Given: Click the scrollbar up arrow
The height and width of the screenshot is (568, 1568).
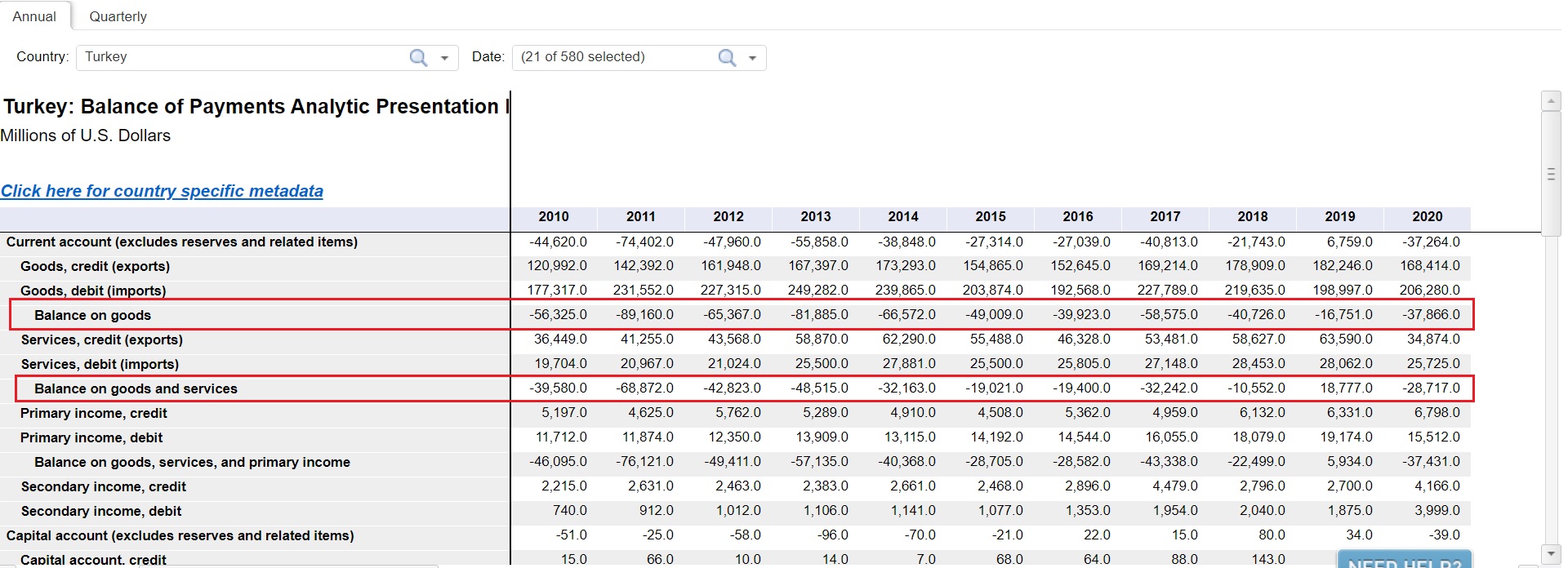Looking at the screenshot, I should tap(1551, 101).
